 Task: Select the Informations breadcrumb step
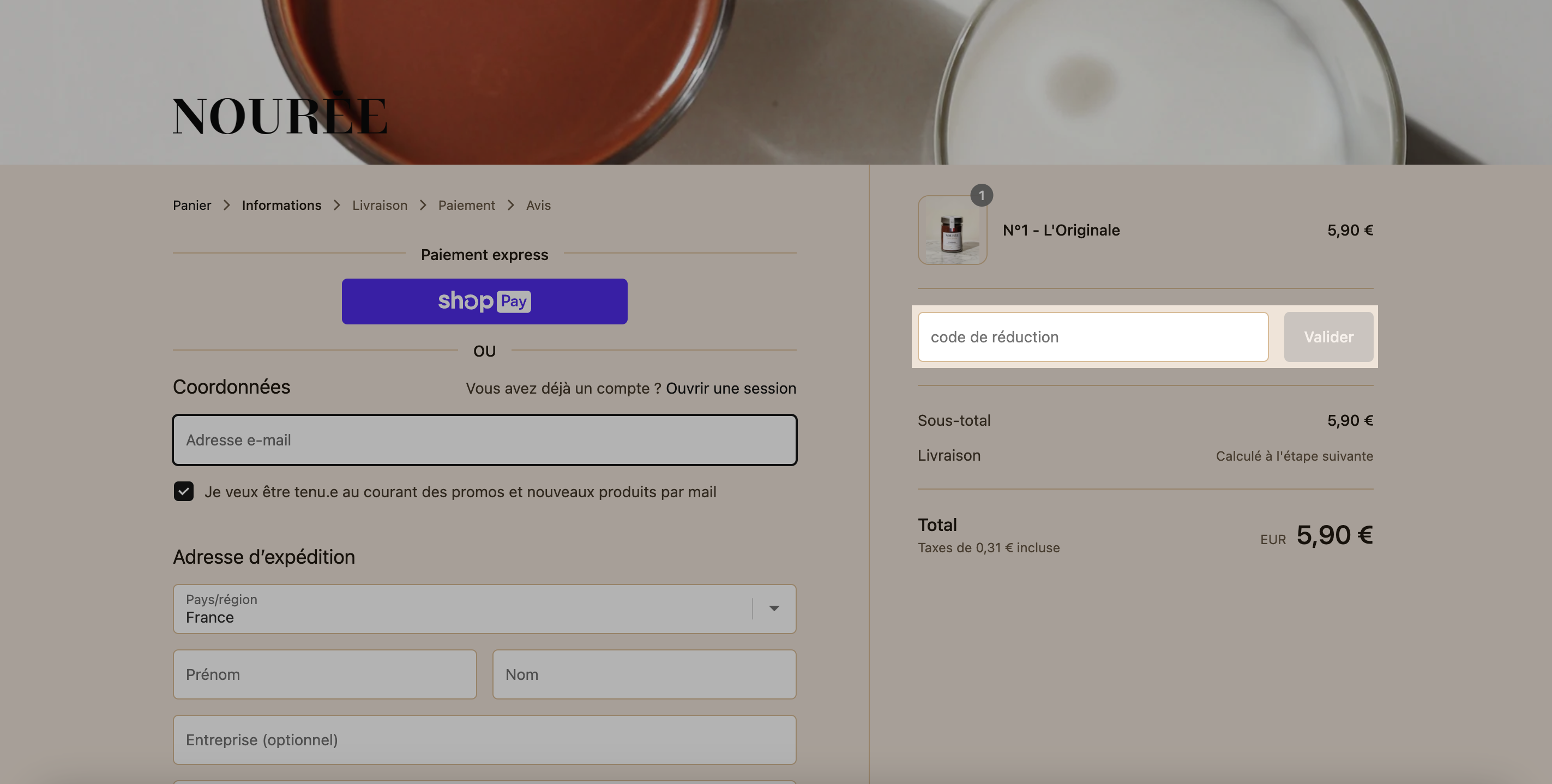point(281,206)
